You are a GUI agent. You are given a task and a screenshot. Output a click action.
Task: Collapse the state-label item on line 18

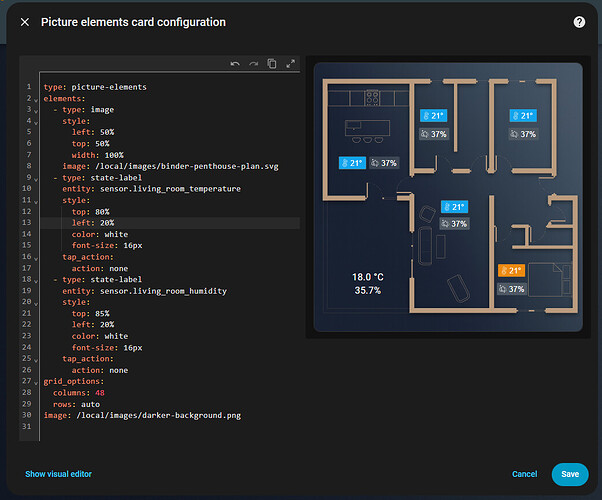click(37, 280)
